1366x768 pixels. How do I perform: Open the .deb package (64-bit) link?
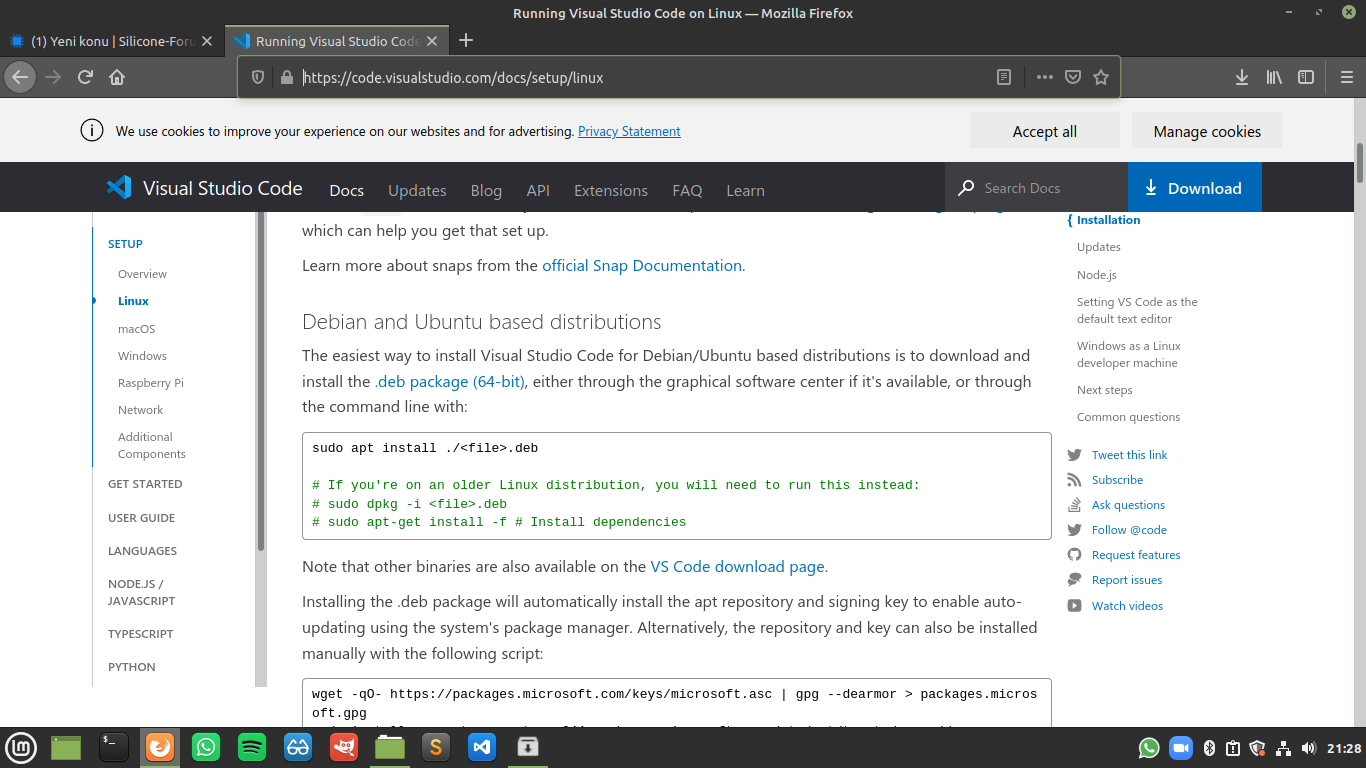tap(450, 381)
